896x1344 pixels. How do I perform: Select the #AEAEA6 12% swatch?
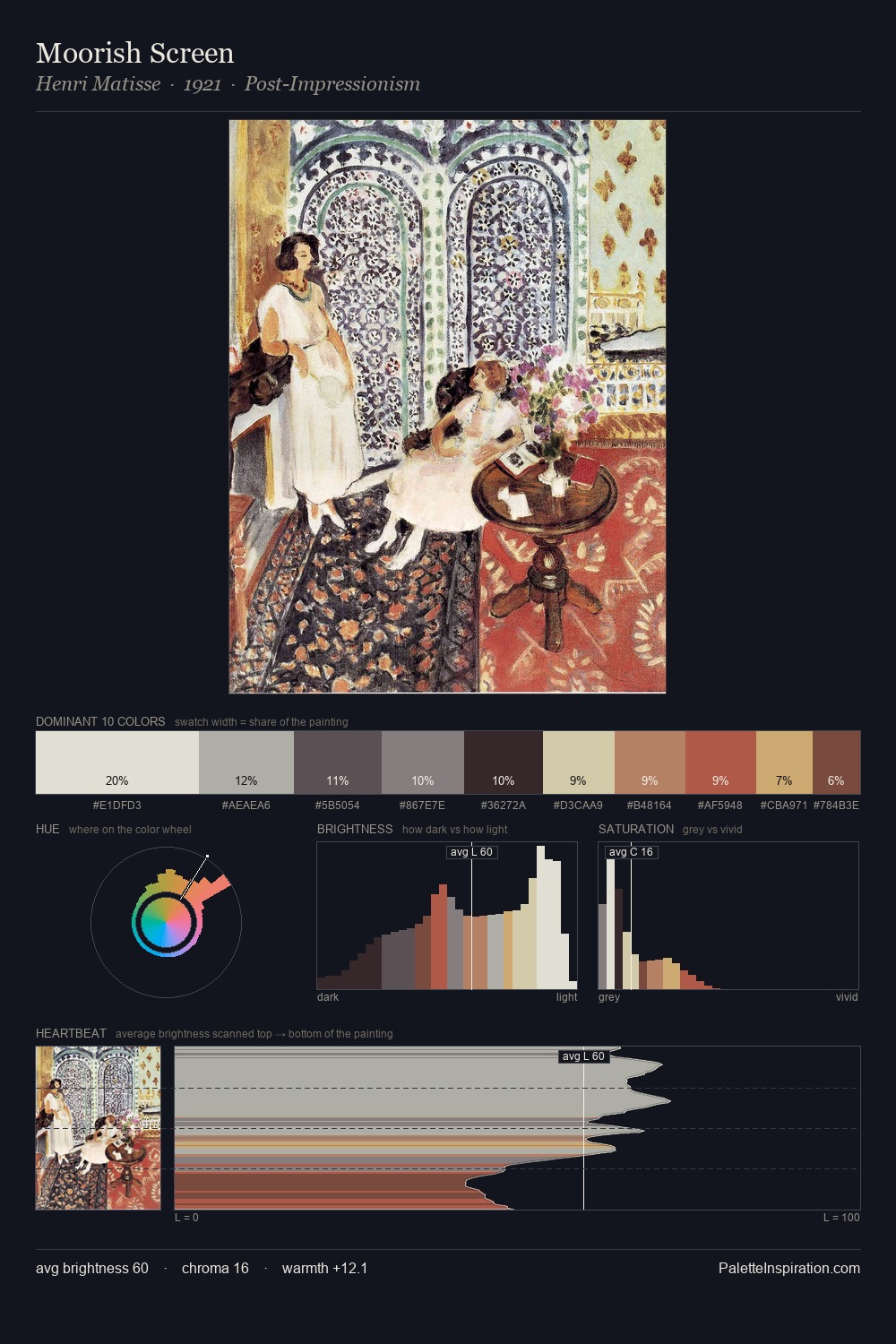click(246, 762)
